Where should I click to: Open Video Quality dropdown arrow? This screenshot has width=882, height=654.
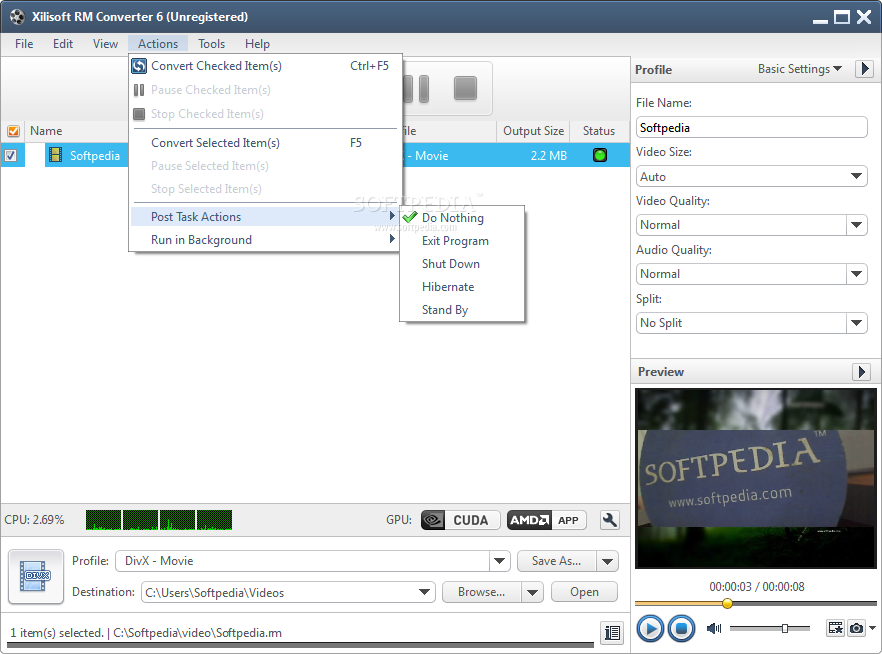(856, 225)
